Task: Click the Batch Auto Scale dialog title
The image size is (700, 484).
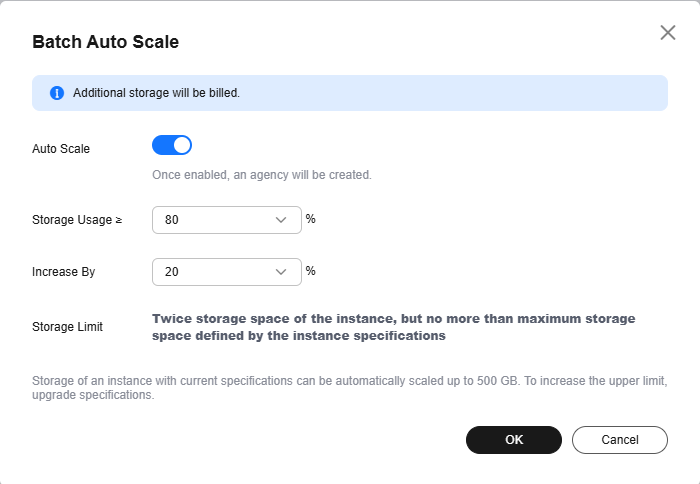Action: pyautogui.click(x=106, y=42)
